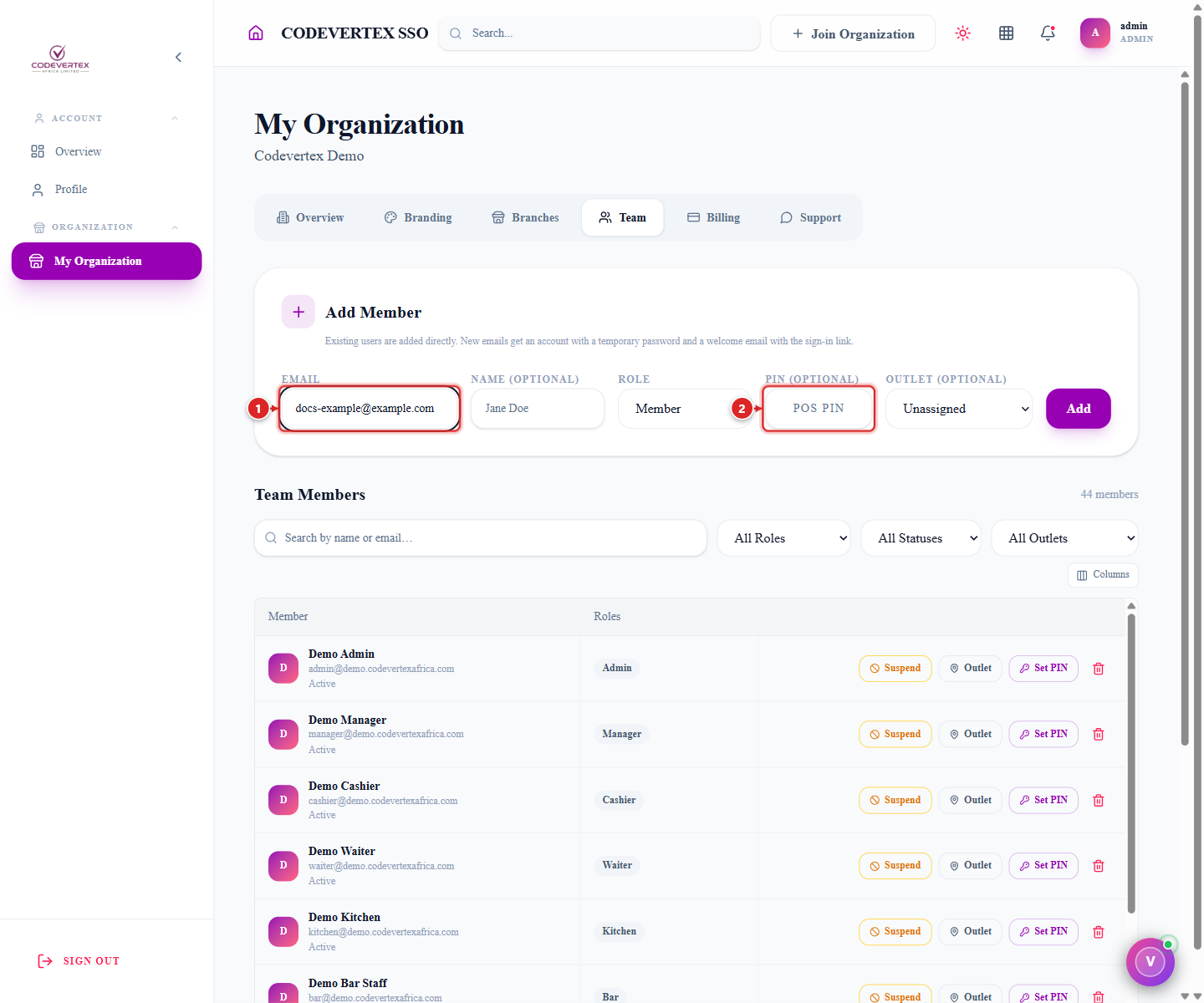The image size is (1204, 1003).
Task: Delete Demo Waiter with trash icon
Action: (x=1099, y=866)
